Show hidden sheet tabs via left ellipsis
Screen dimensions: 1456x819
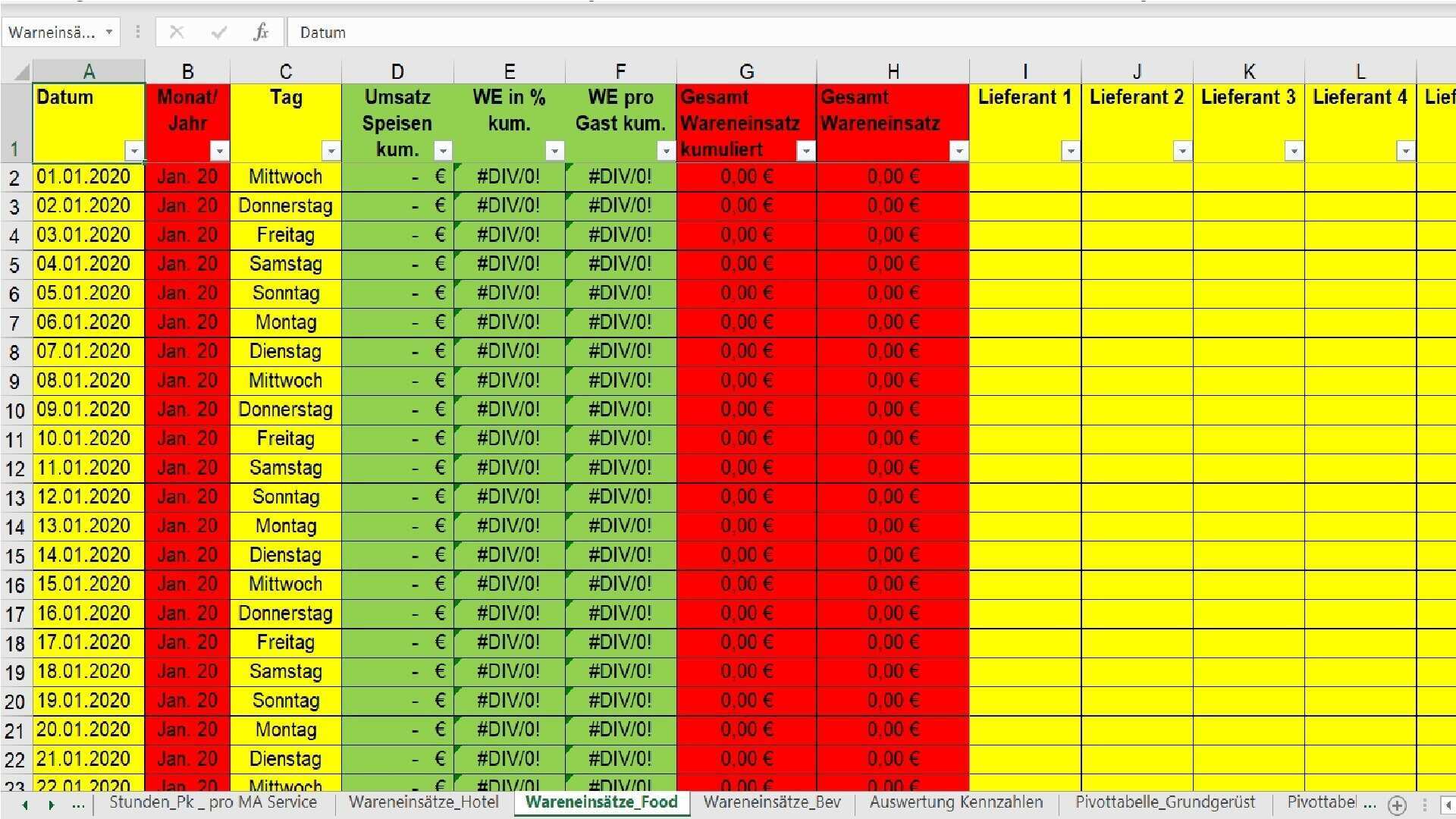[78, 805]
